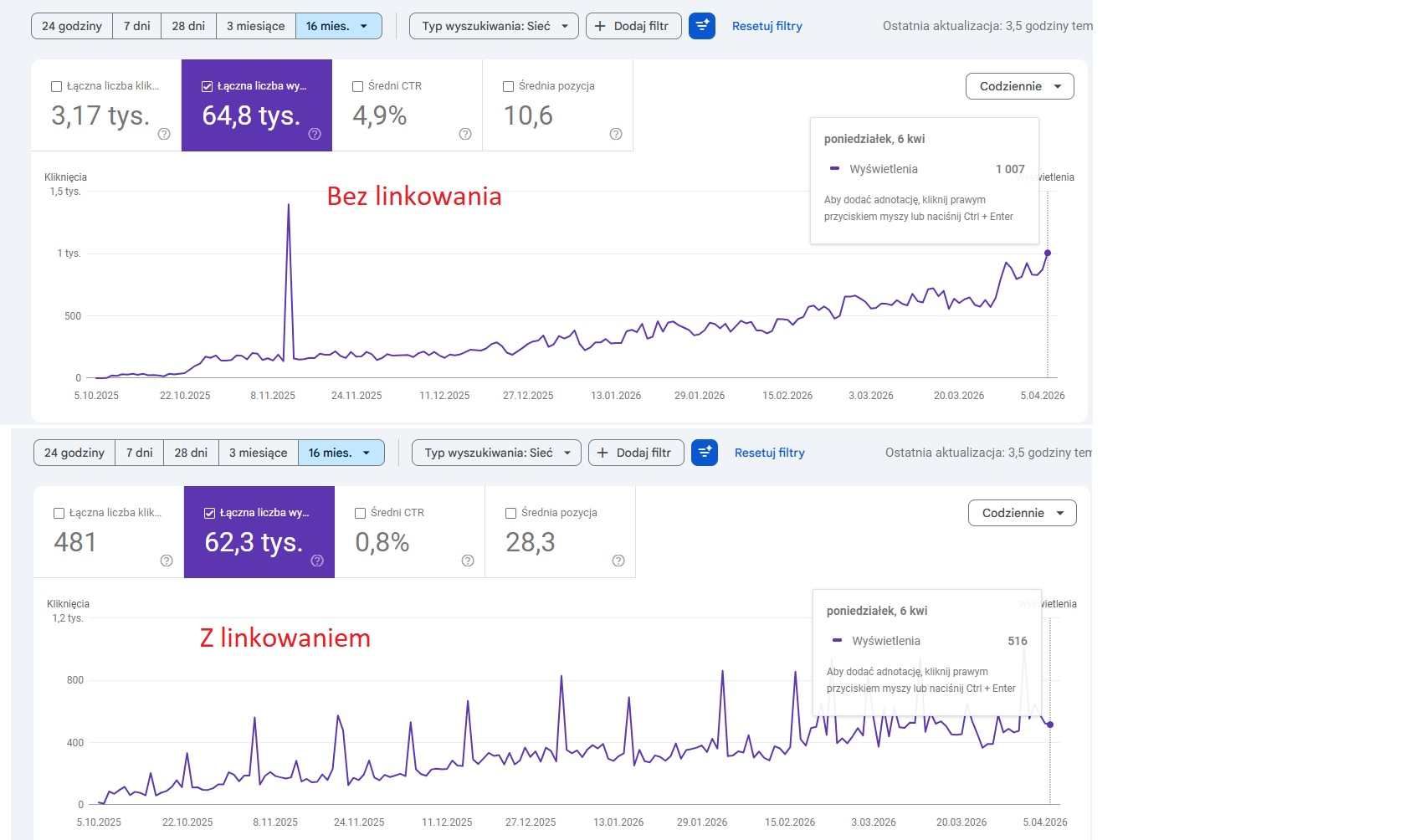The height and width of the screenshot is (840, 1410).
Task: Tick the Średni CTR checkbox showing 0,8%
Action: [361, 513]
